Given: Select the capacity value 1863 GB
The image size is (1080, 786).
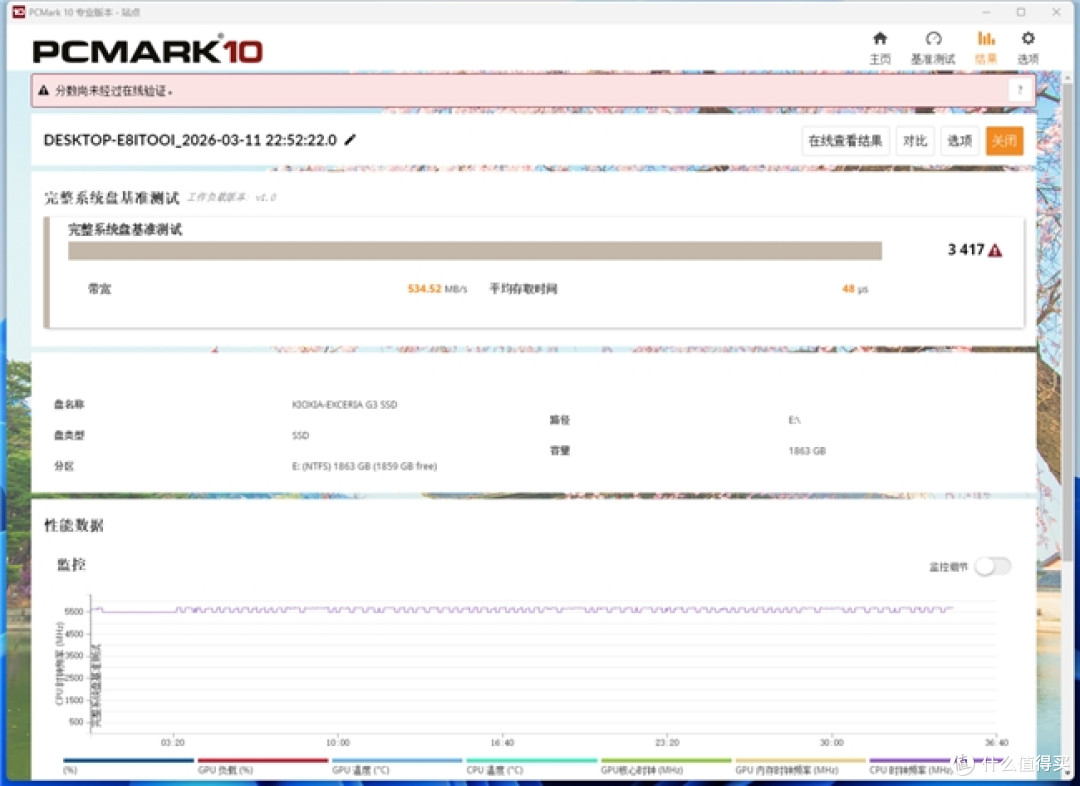Looking at the screenshot, I should coord(807,451).
